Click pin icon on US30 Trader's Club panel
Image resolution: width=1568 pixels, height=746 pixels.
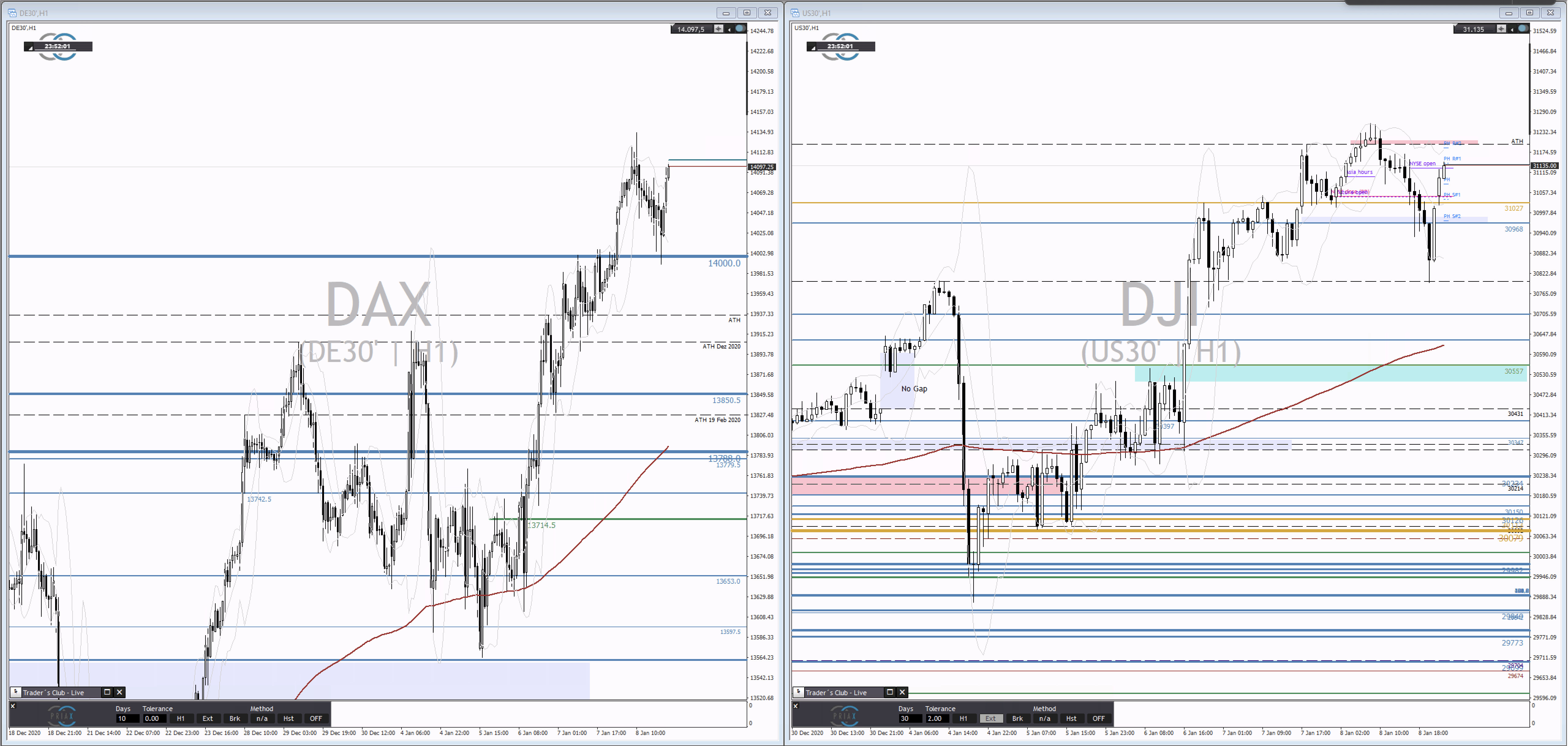(x=799, y=692)
